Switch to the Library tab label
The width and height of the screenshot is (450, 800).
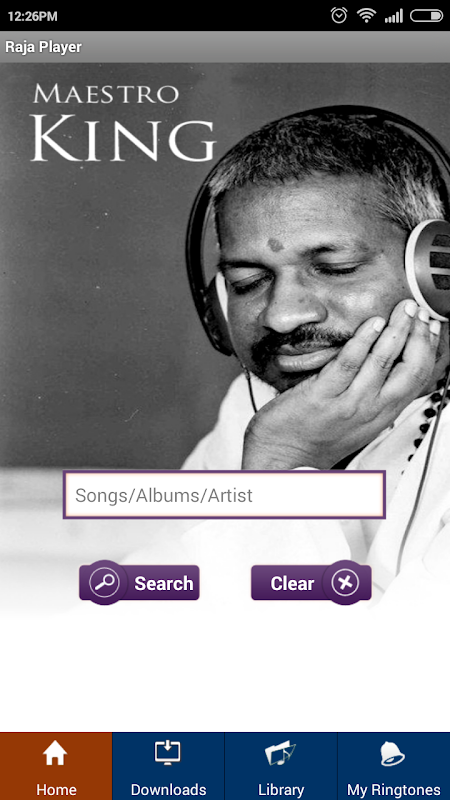pyautogui.click(x=281, y=789)
